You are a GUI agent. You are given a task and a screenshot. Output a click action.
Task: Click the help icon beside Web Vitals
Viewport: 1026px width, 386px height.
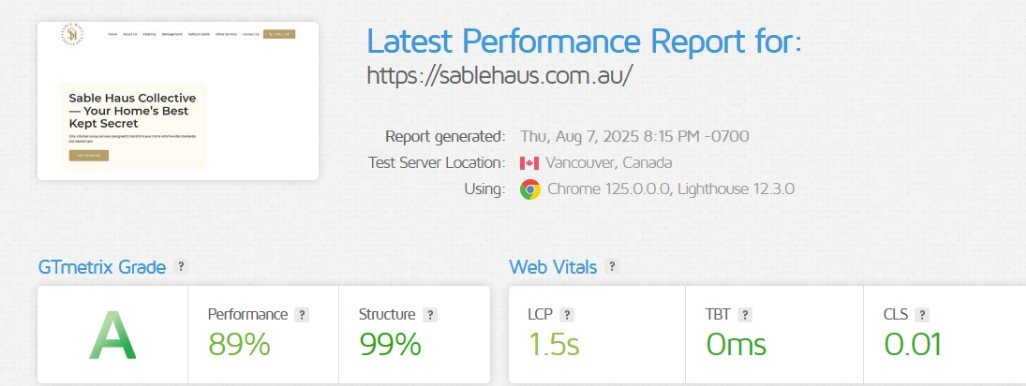point(612,267)
